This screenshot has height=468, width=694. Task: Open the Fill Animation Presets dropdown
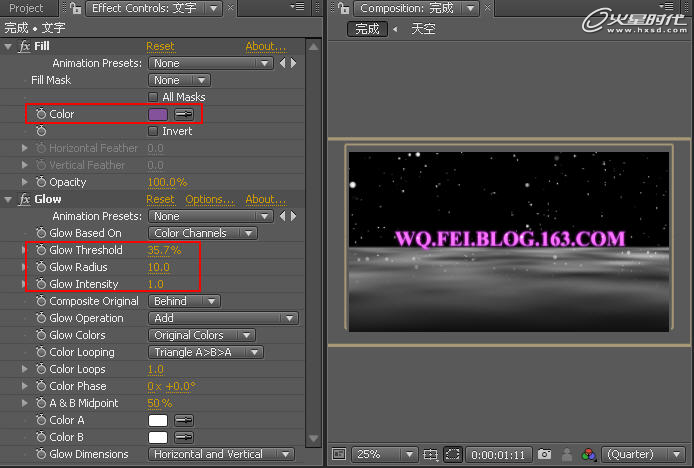coord(211,63)
